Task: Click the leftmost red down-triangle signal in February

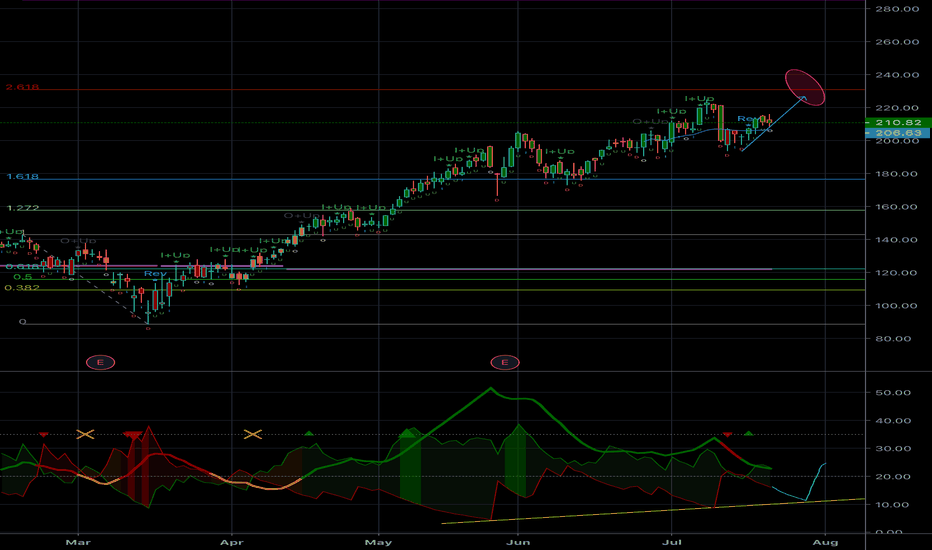Action: tap(43, 435)
